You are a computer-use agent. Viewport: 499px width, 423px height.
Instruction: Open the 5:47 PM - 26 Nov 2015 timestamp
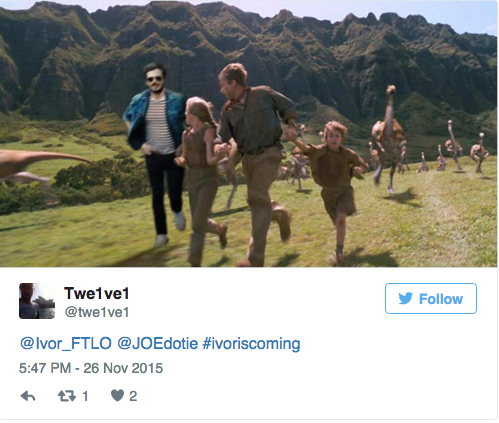[91, 368]
